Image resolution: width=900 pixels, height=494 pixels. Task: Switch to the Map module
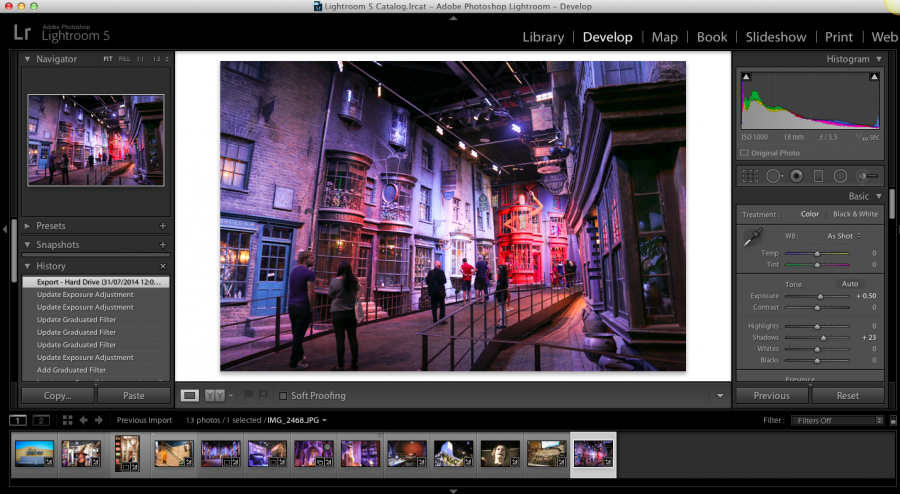(x=665, y=37)
